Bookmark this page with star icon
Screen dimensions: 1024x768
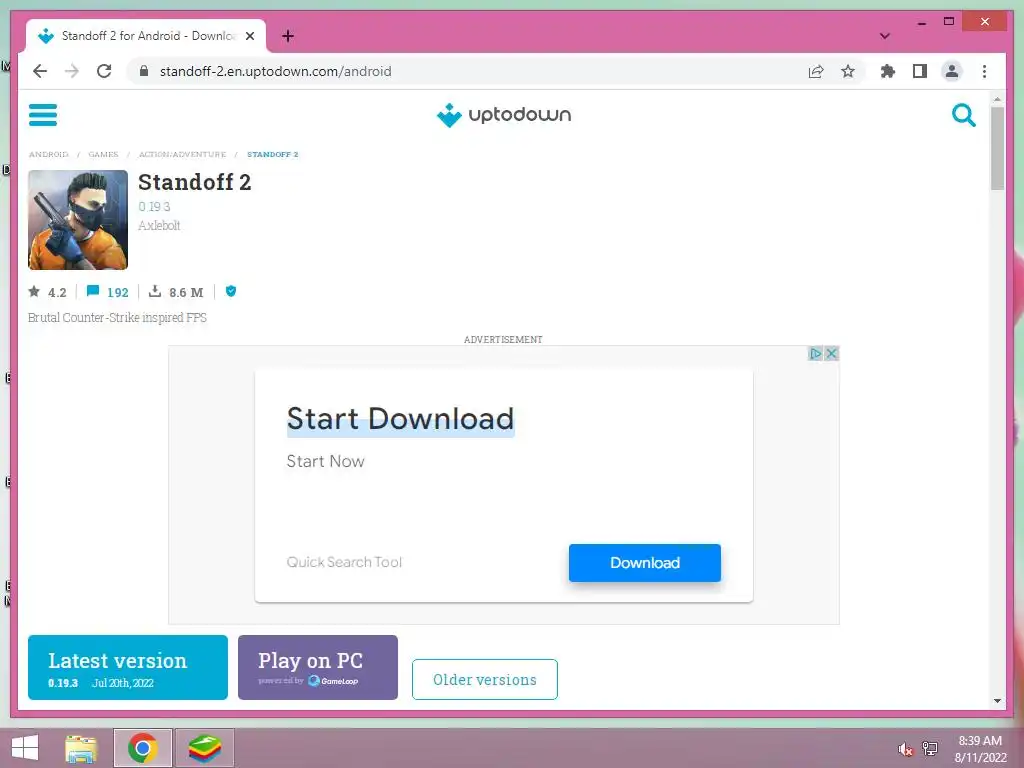[x=848, y=71]
